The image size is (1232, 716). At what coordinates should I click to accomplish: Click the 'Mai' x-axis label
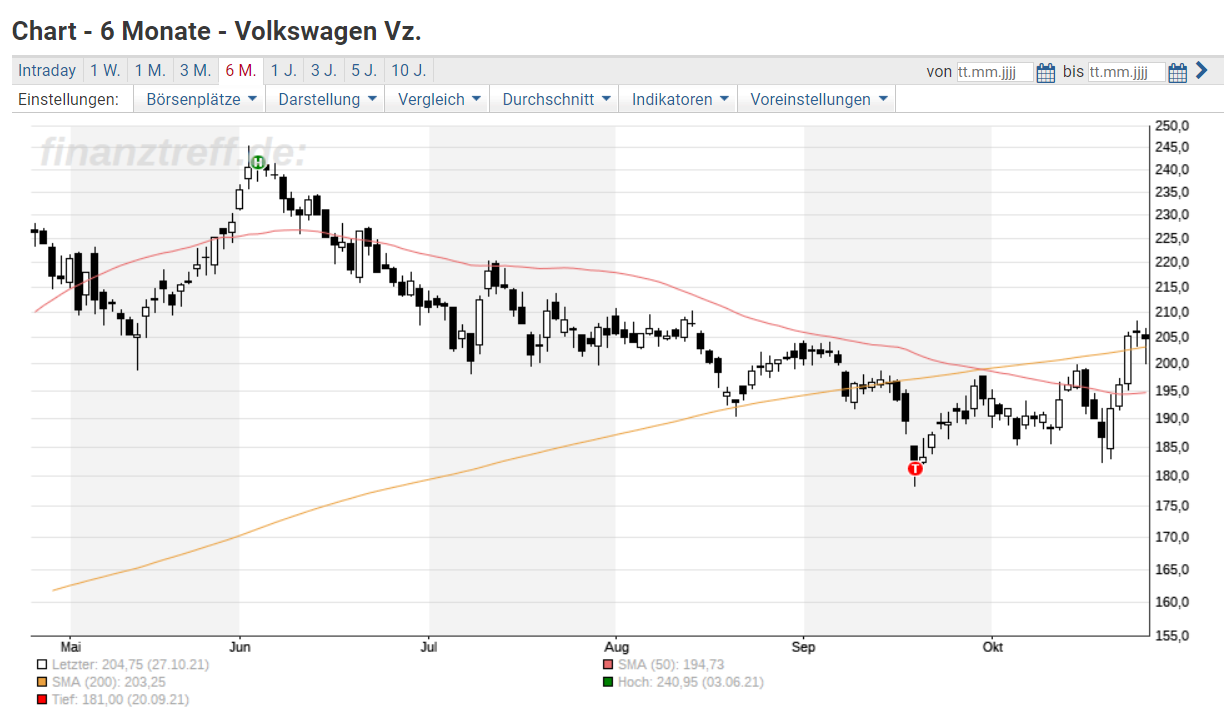click(70, 647)
